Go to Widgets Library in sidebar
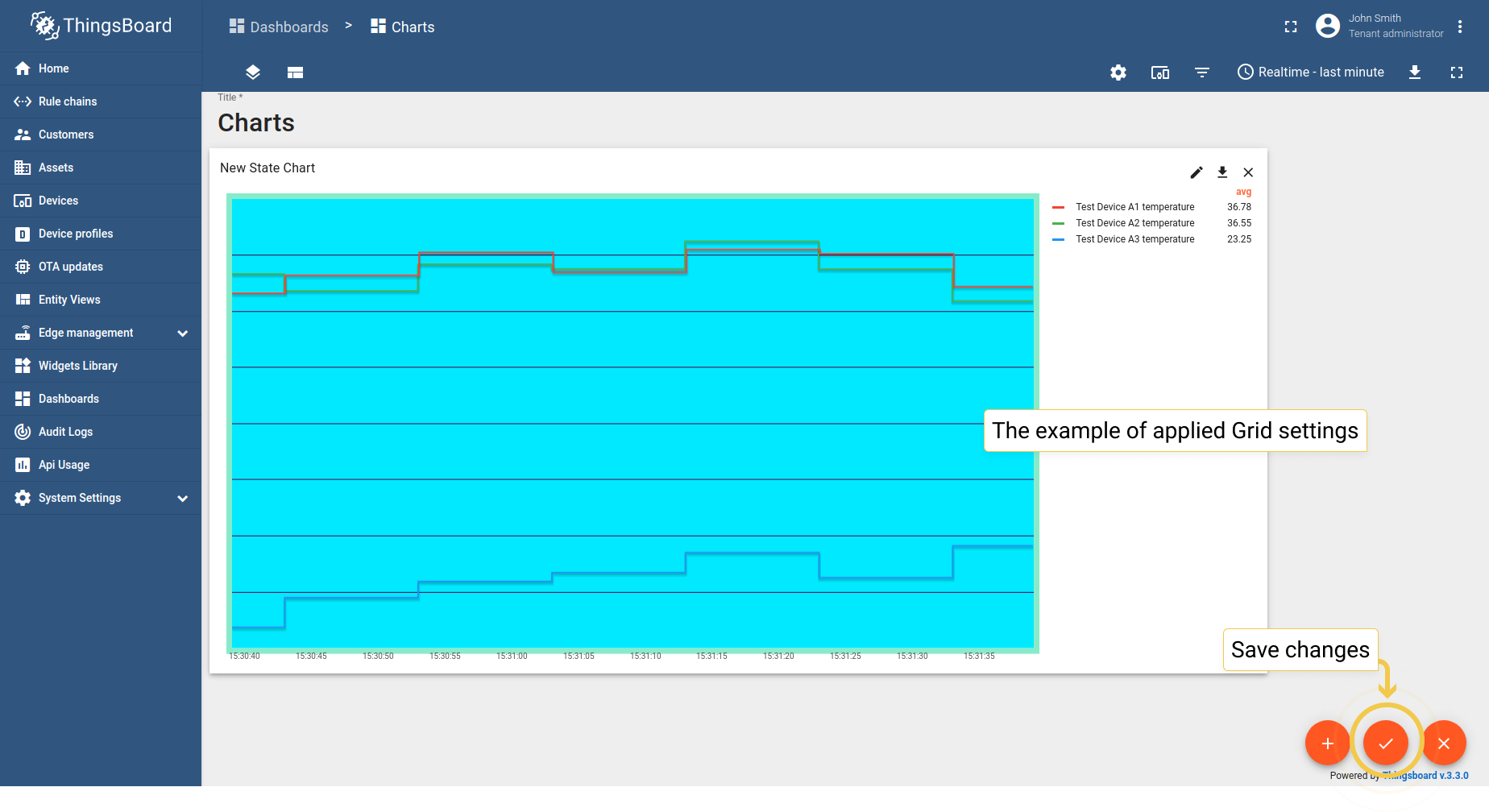The height and width of the screenshot is (812, 1489). pos(78,366)
